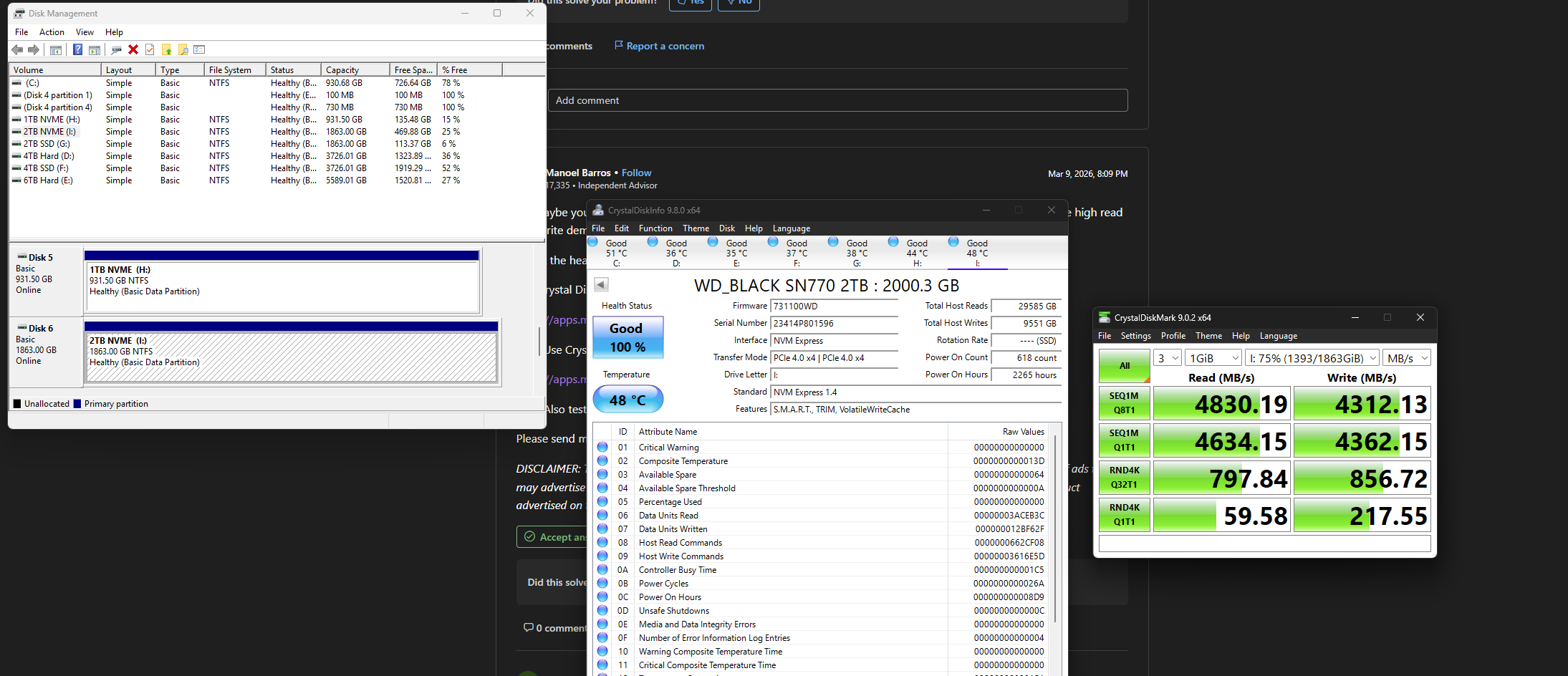
Task: Open File menu in Disk Management
Action: pyautogui.click(x=21, y=32)
